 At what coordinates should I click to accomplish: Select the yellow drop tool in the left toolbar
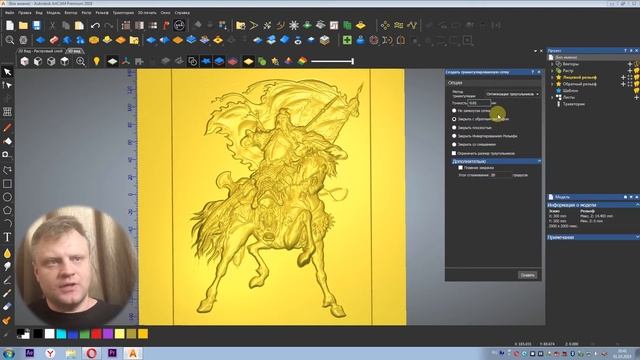click(7, 253)
